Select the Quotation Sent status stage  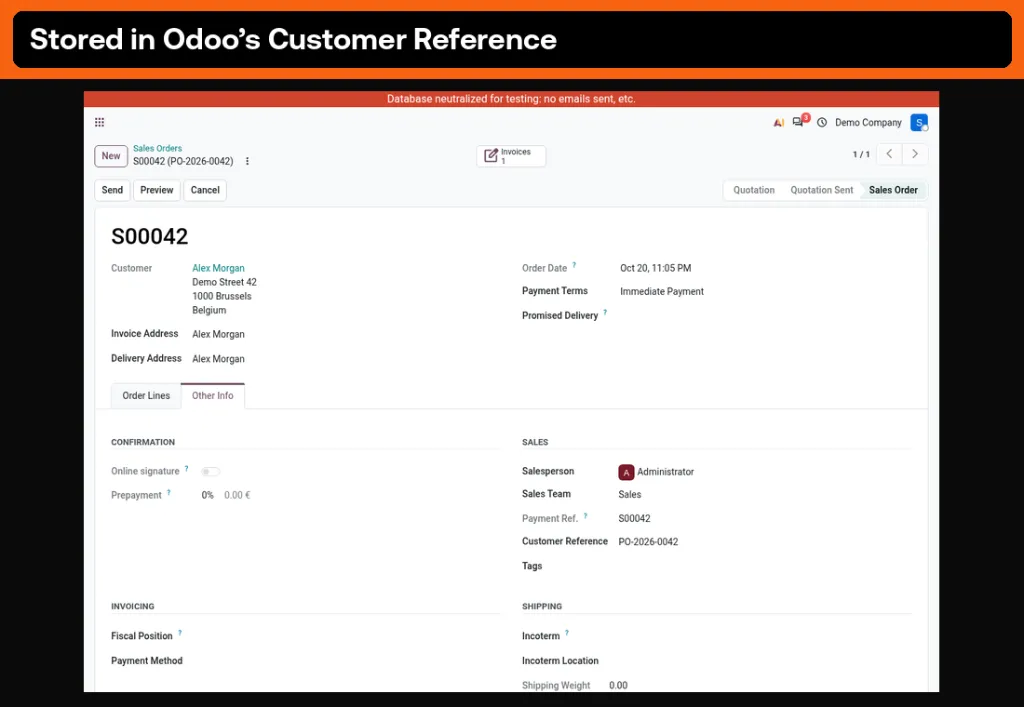[822, 190]
